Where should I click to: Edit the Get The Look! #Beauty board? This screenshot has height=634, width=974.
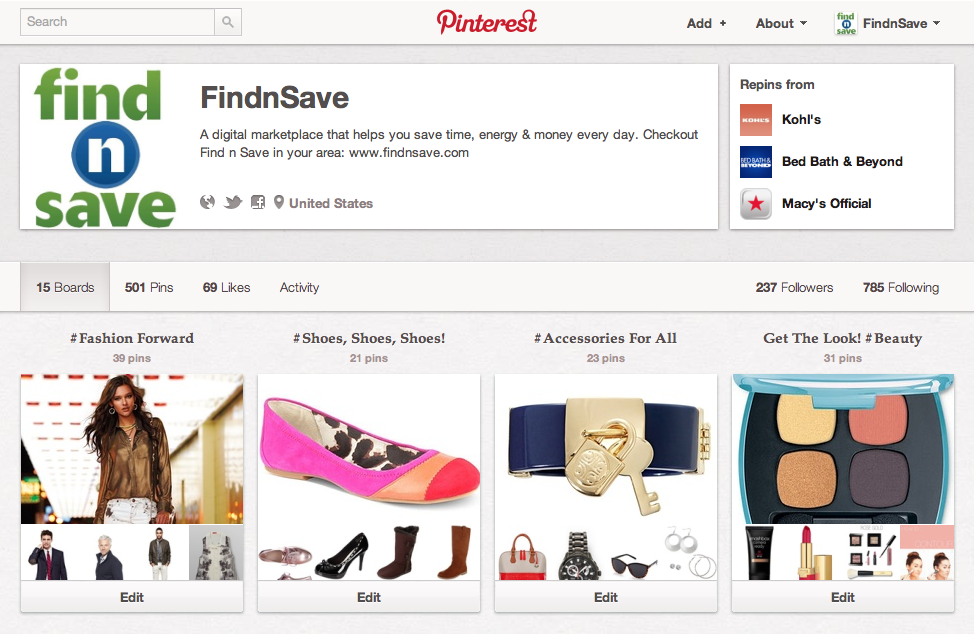[843, 597]
